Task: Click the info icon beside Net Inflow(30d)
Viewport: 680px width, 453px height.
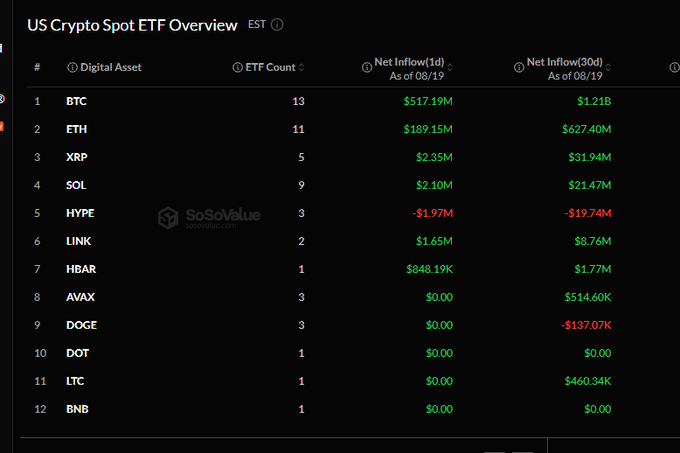Action: (x=519, y=68)
